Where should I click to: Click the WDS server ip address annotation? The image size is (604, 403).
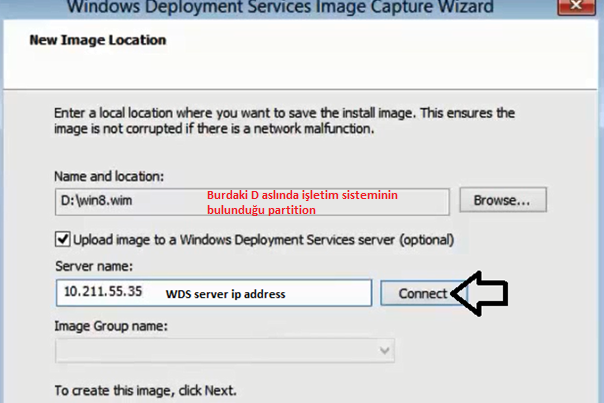(225, 294)
